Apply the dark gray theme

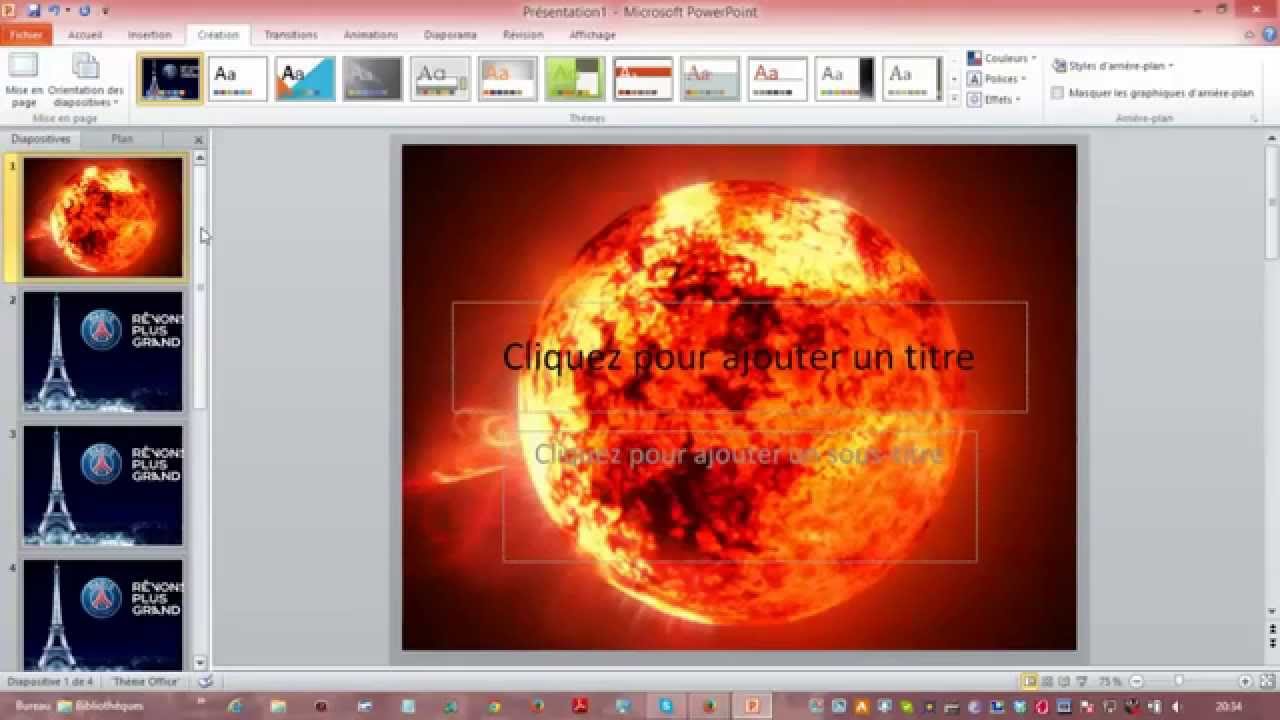(x=373, y=79)
